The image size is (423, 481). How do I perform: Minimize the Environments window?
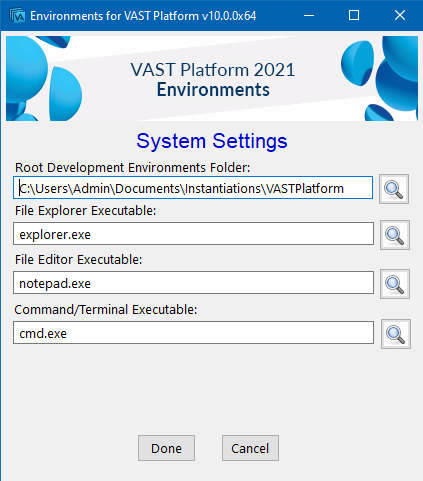click(x=309, y=15)
